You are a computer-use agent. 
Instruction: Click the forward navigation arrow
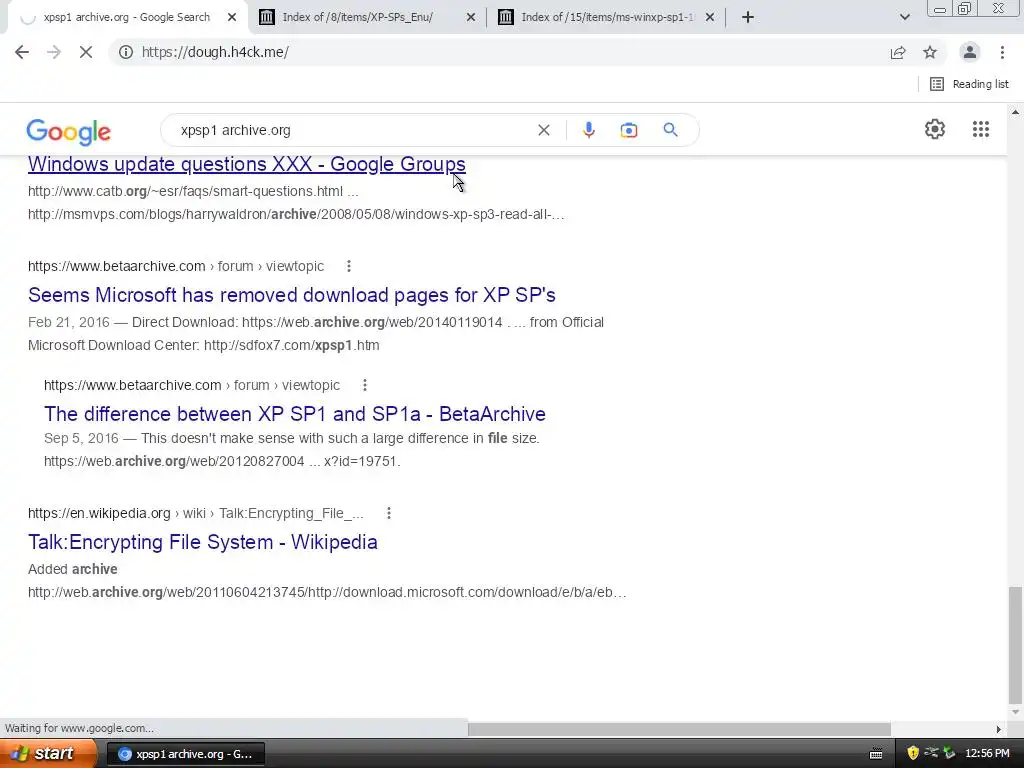[54, 52]
